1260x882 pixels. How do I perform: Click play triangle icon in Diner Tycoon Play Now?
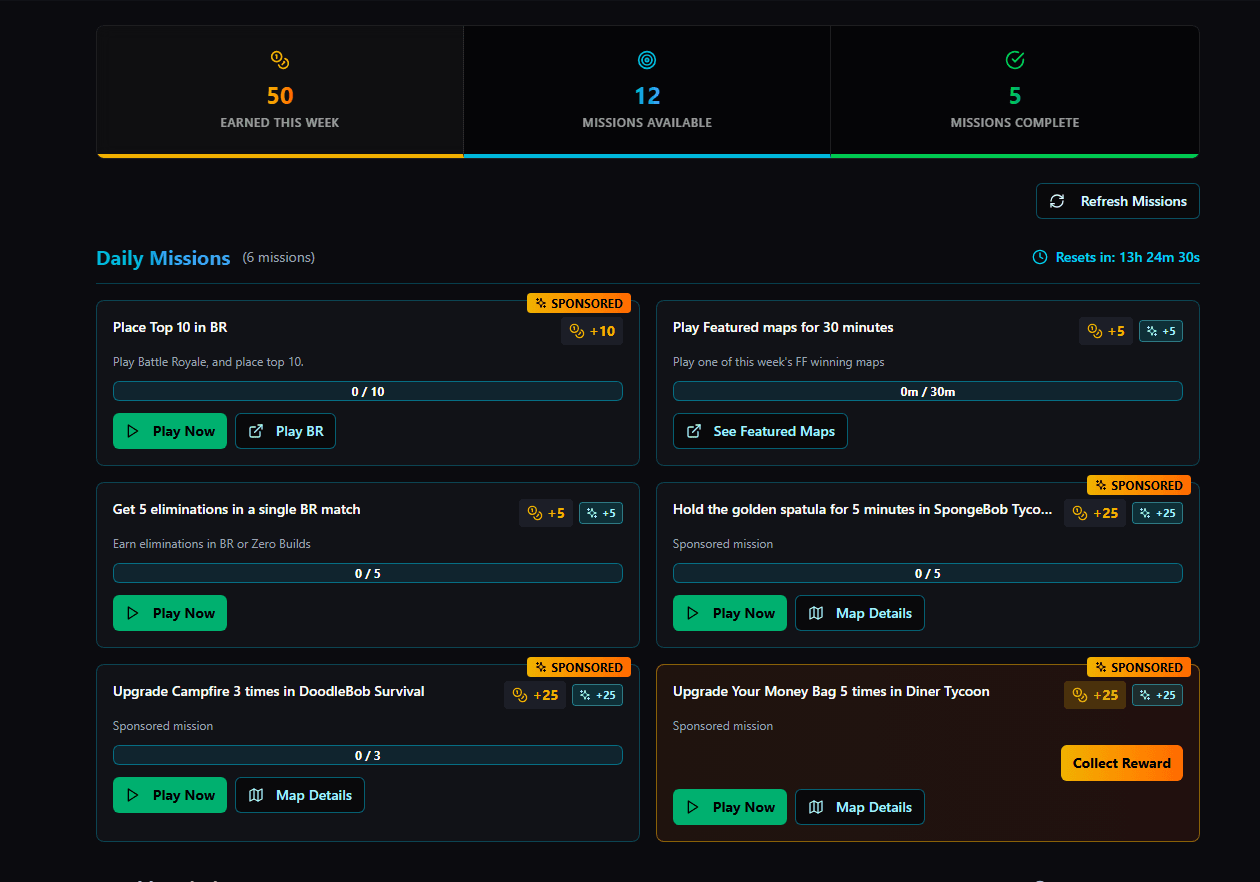(x=693, y=807)
